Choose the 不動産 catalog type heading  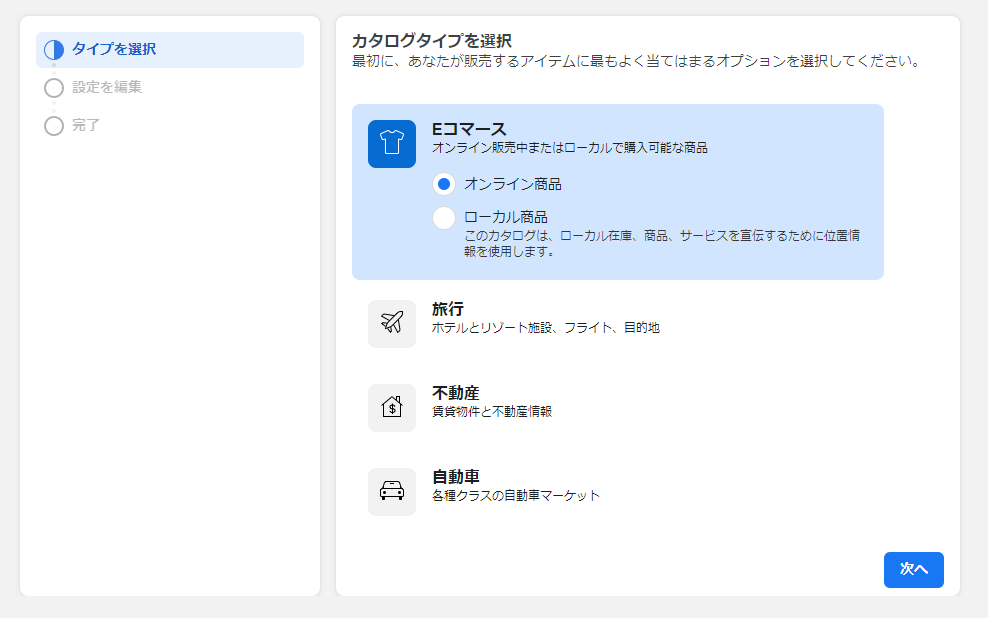pos(456,392)
